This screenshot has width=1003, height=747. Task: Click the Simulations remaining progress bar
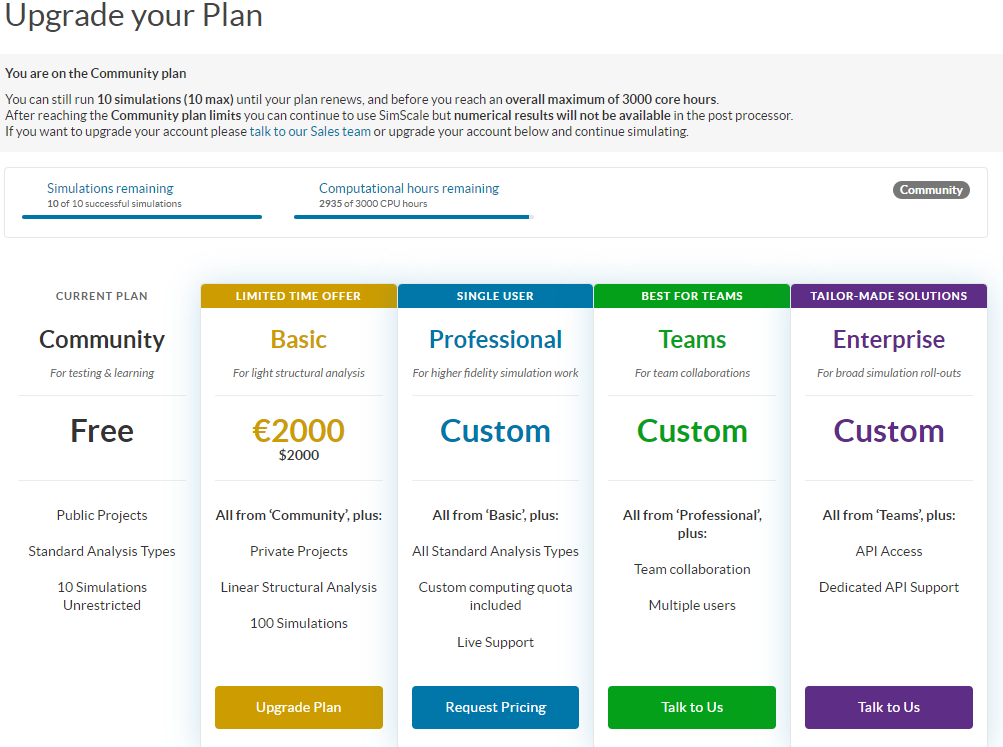[x=142, y=216]
